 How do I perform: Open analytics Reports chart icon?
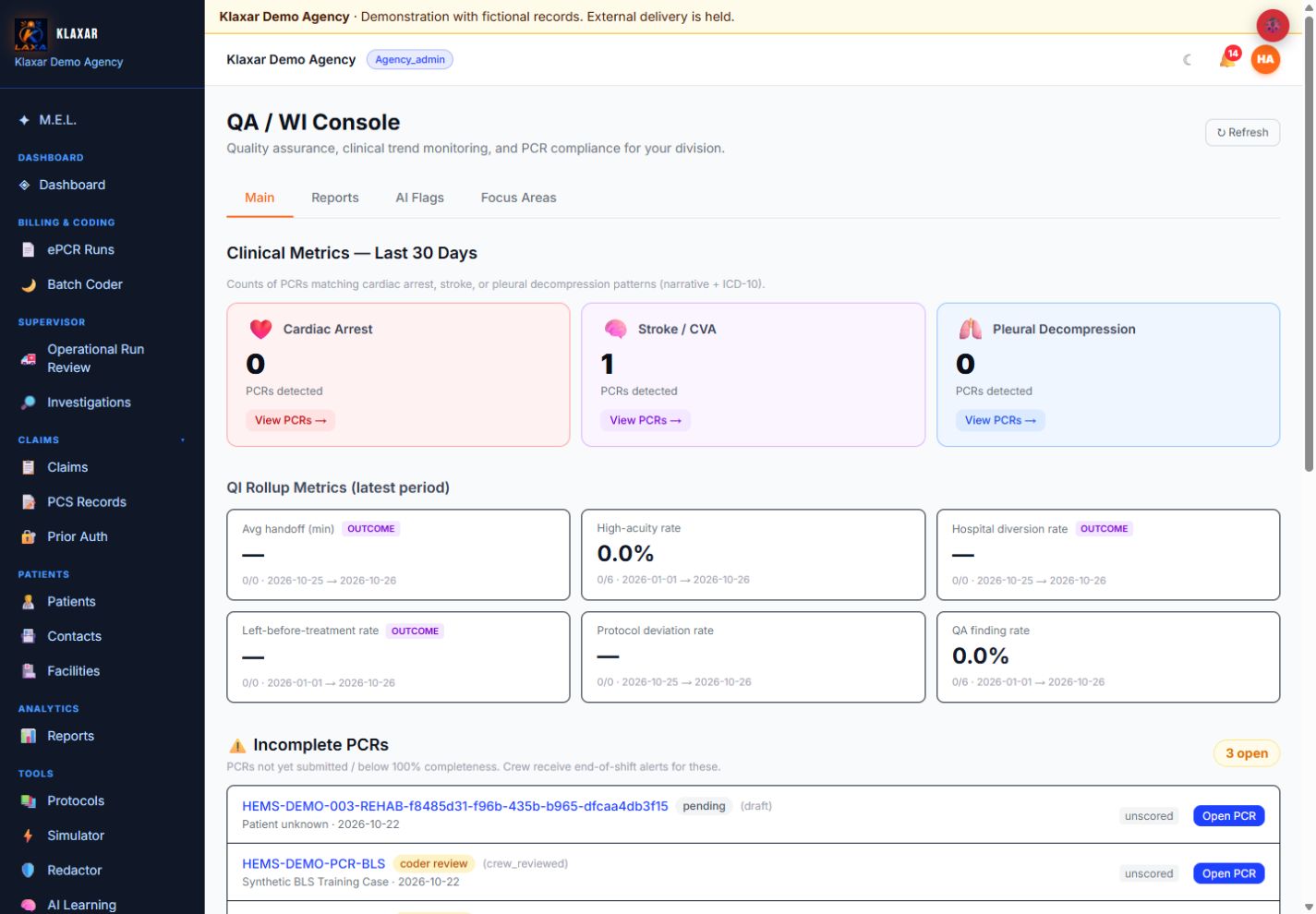pos(29,736)
